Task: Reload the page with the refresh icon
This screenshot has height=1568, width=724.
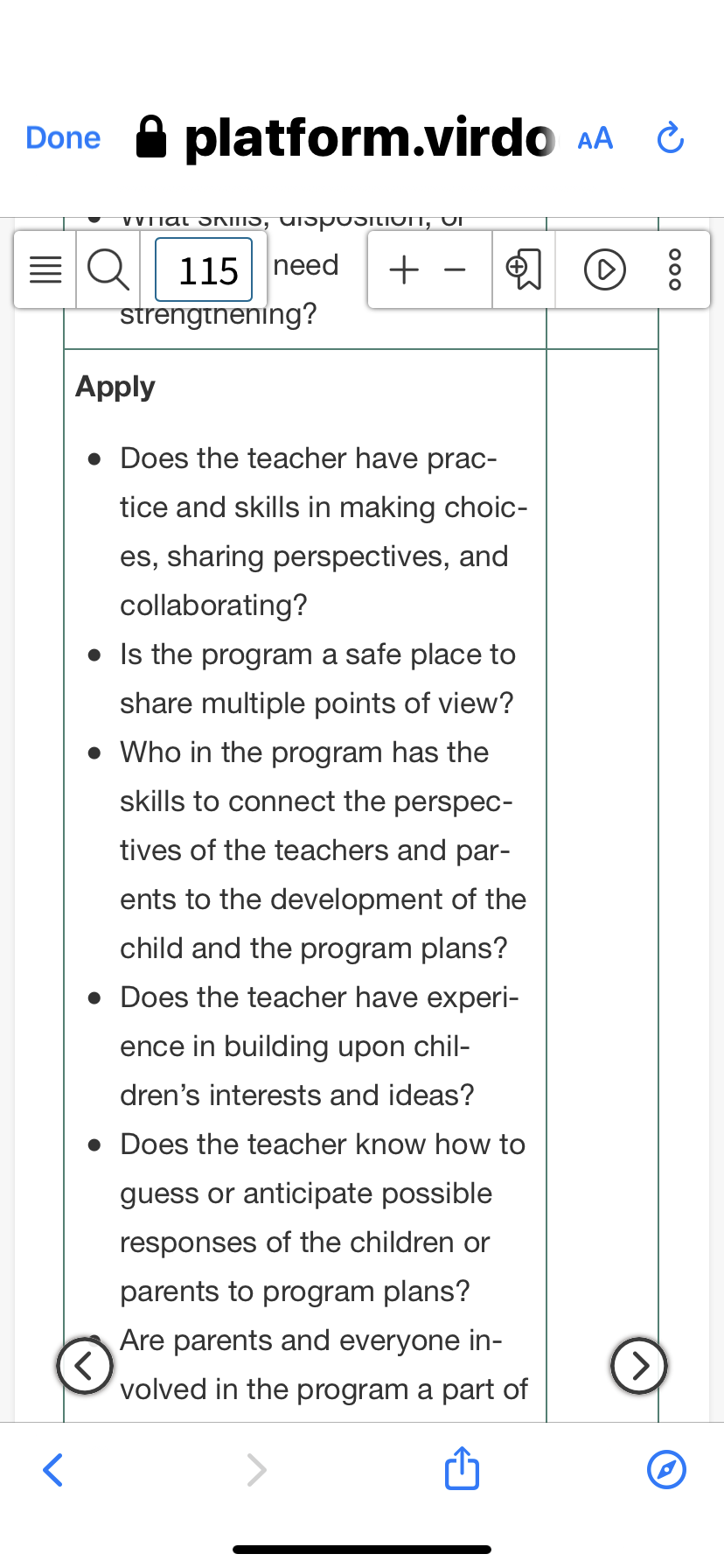Action: click(x=670, y=138)
